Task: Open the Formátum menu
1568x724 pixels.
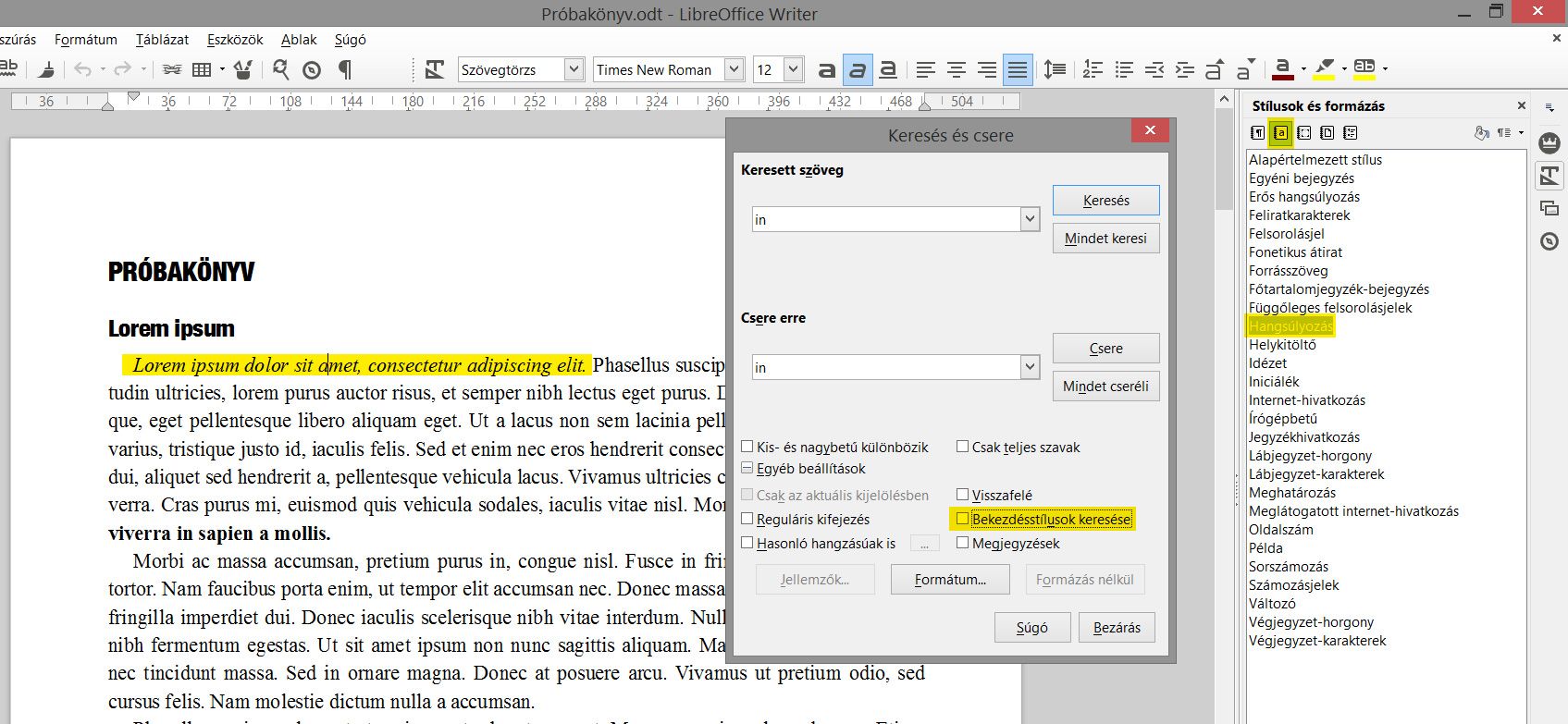Action: pos(86,40)
